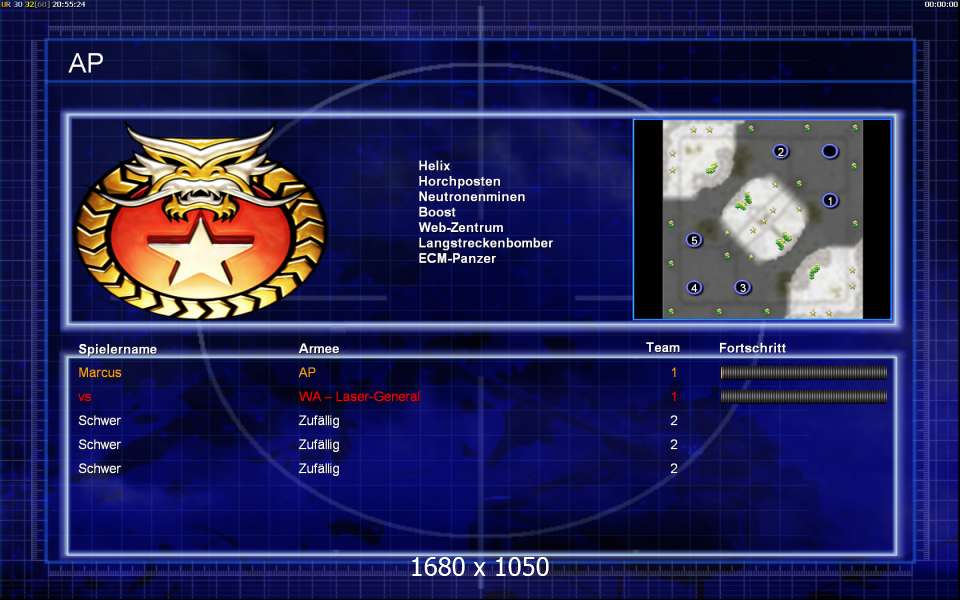Click the Team column header

[662, 348]
